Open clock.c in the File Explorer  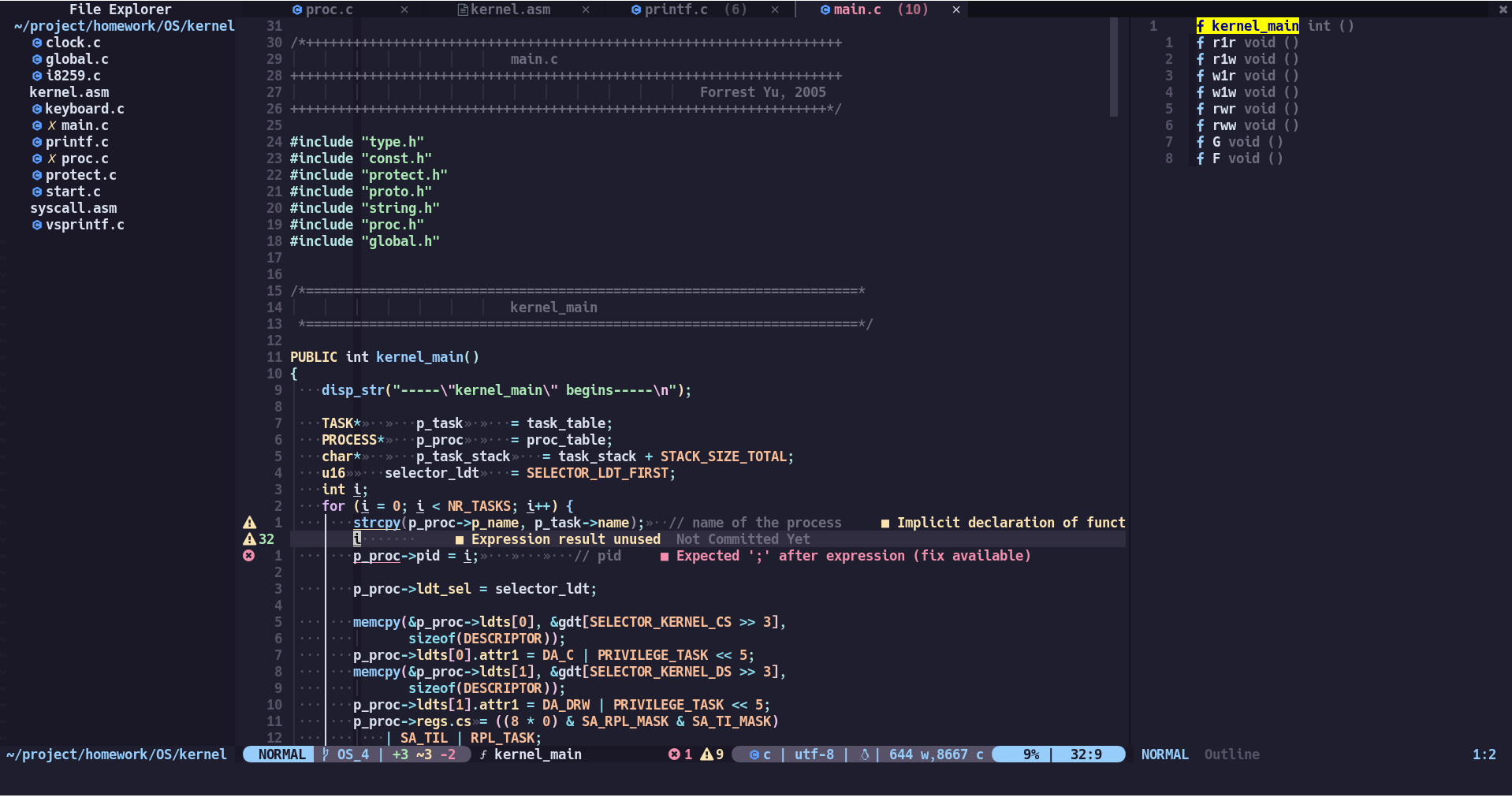73,43
